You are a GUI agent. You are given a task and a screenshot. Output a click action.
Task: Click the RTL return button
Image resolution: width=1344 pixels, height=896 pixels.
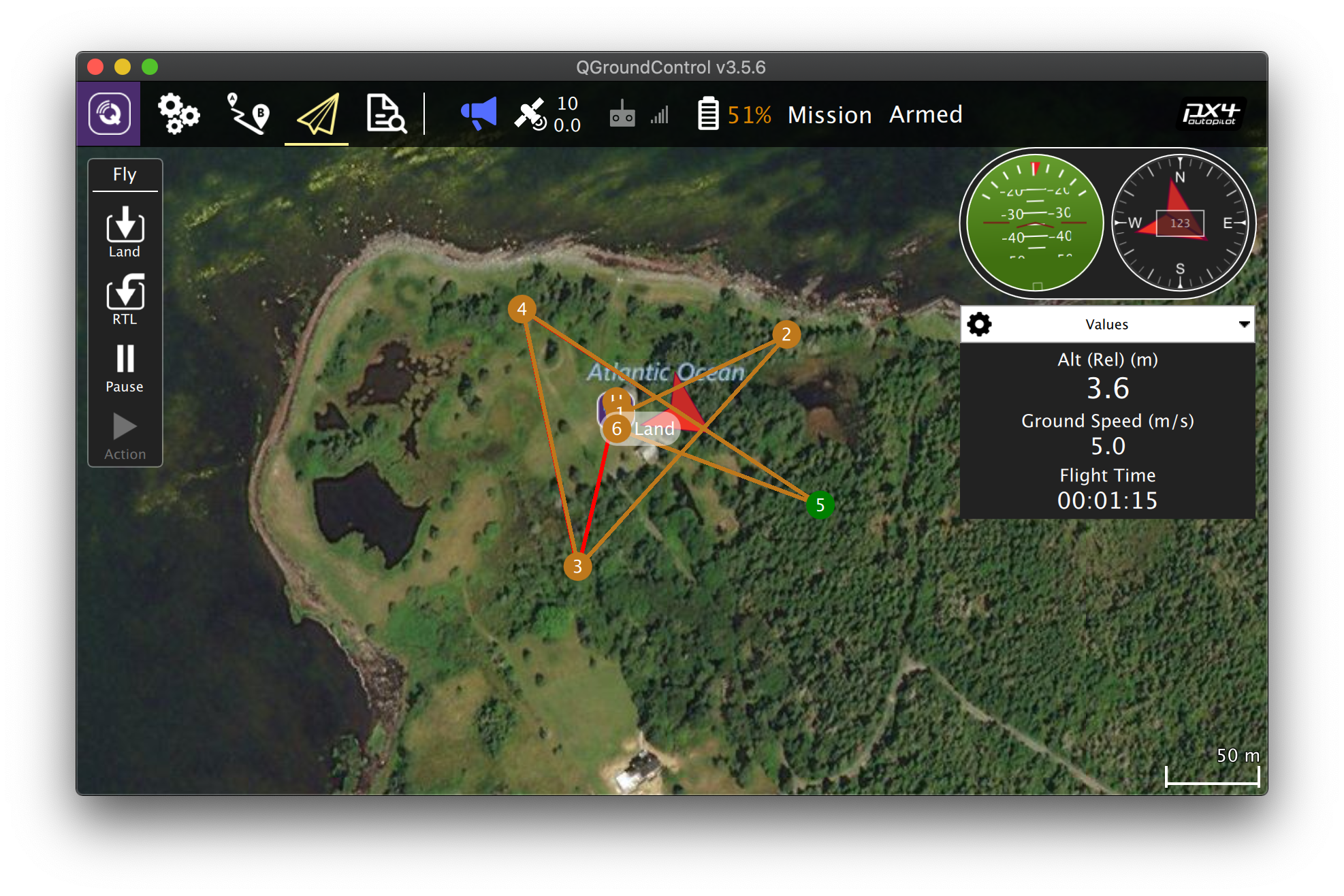[x=125, y=300]
